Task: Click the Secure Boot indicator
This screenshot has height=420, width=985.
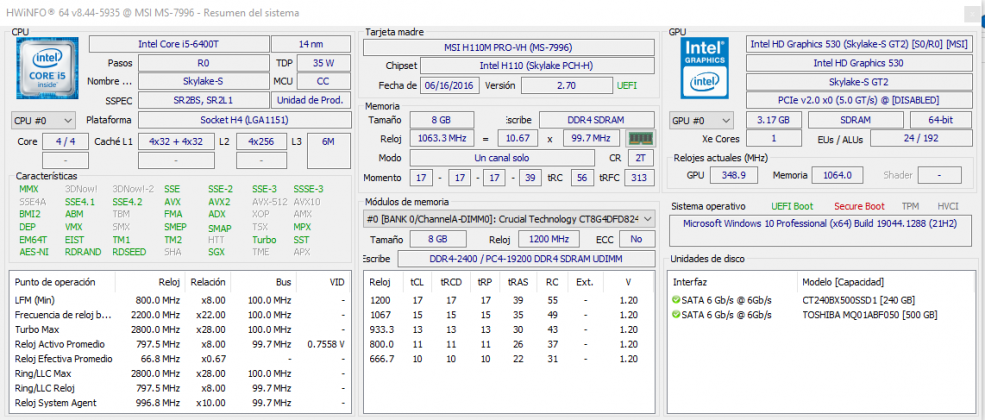Action: (857, 206)
